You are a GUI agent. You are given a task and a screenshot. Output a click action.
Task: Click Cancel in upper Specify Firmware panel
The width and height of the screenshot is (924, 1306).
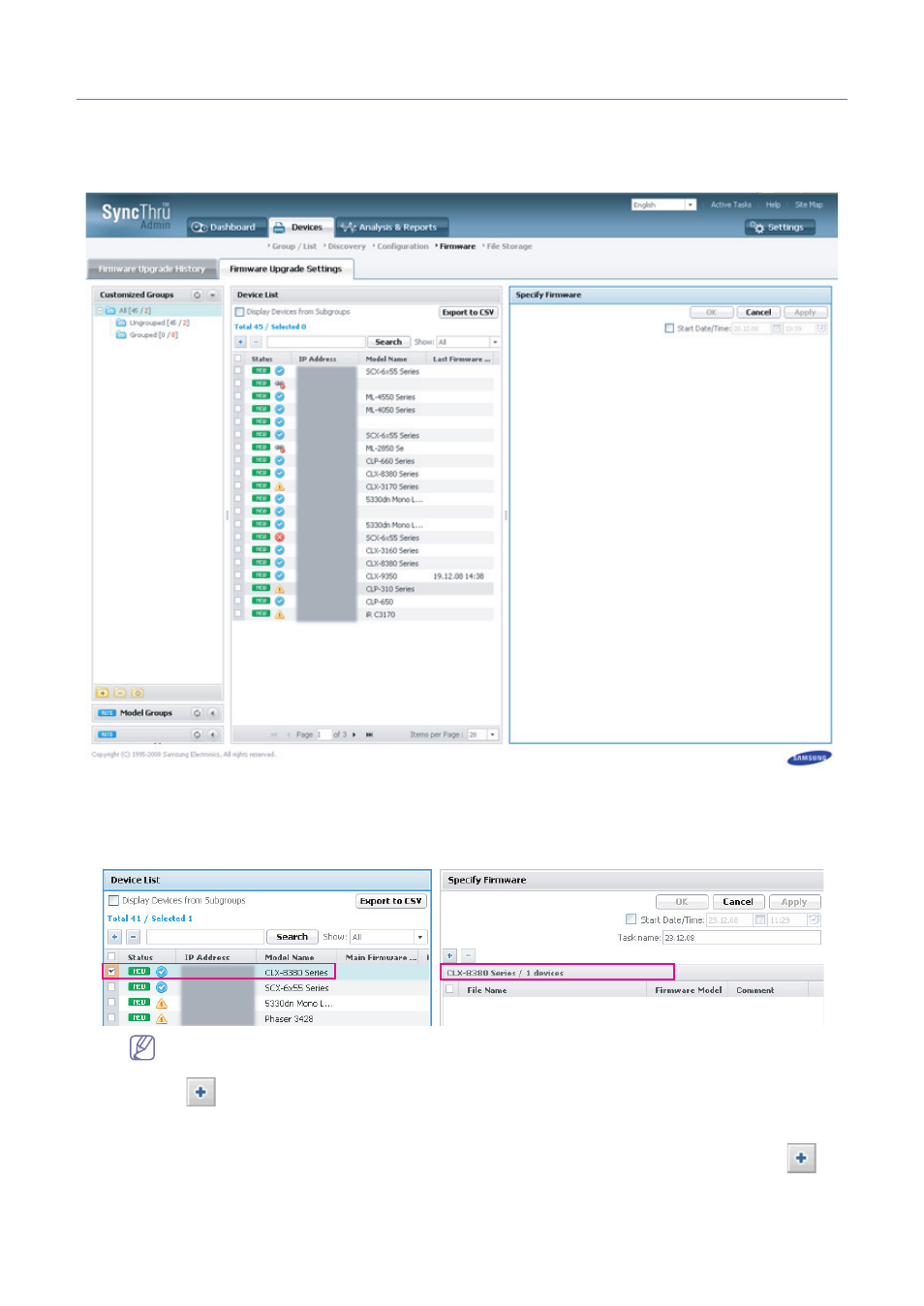pyautogui.click(x=758, y=312)
